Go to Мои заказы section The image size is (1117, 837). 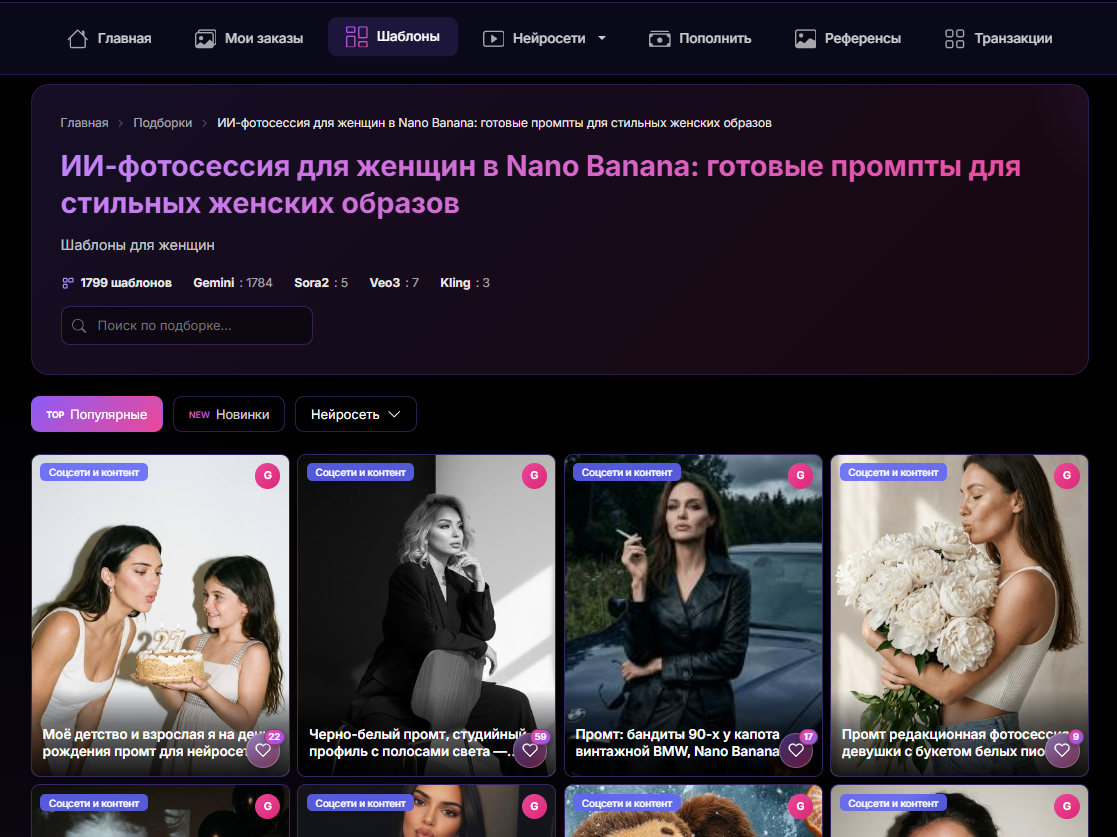click(x=249, y=38)
